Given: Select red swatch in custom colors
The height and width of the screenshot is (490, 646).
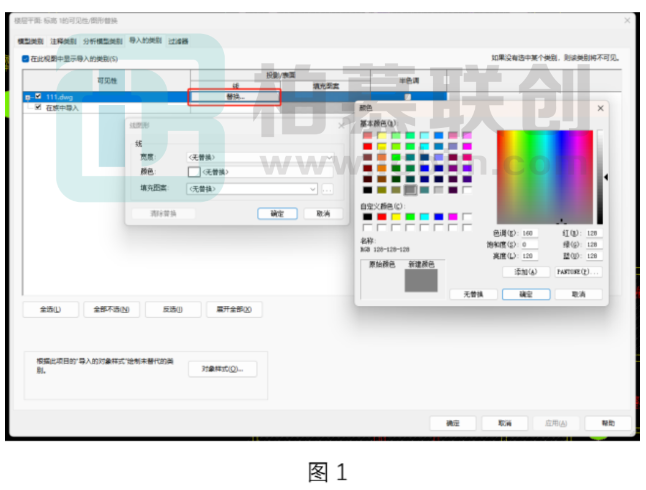Looking at the screenshot, I should [382, 217].
